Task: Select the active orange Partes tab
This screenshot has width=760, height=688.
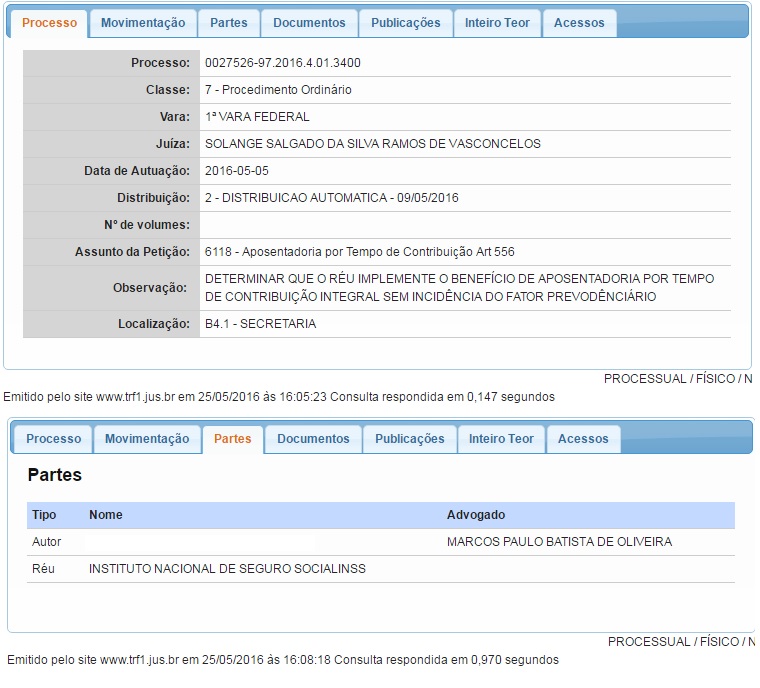Action: (233, 439)
